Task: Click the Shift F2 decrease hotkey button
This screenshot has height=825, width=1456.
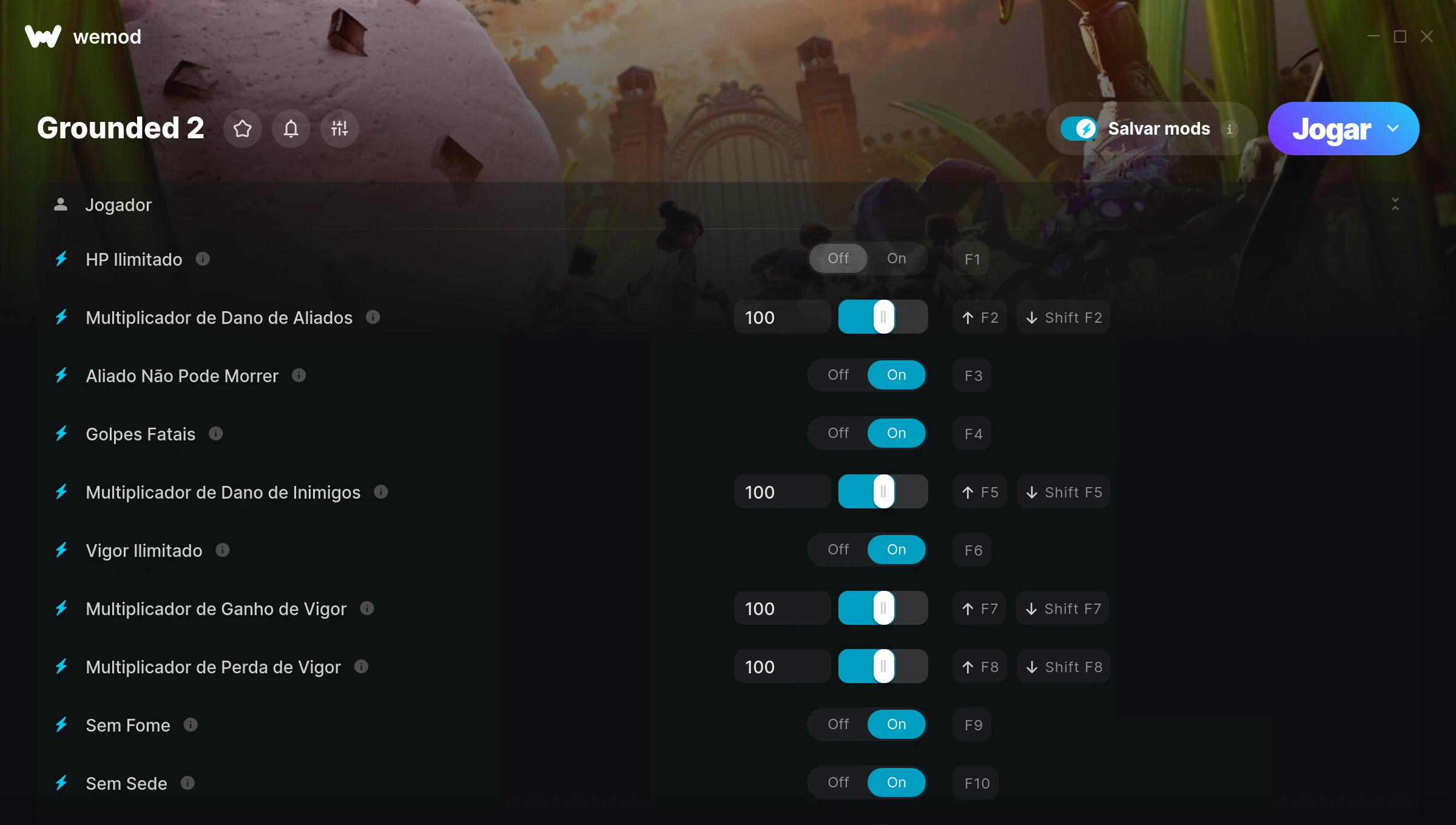Action: coord(1063,317)
